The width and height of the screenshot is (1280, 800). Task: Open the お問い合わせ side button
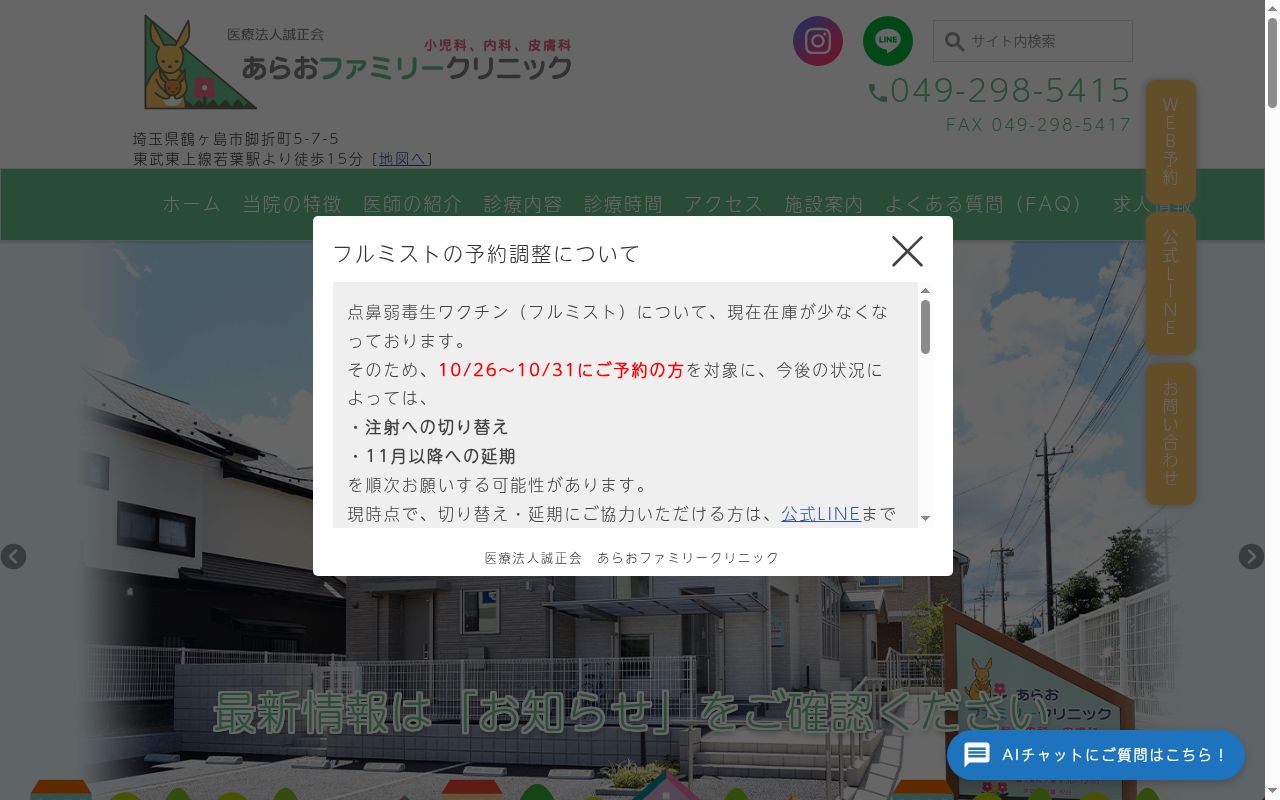1170,433
